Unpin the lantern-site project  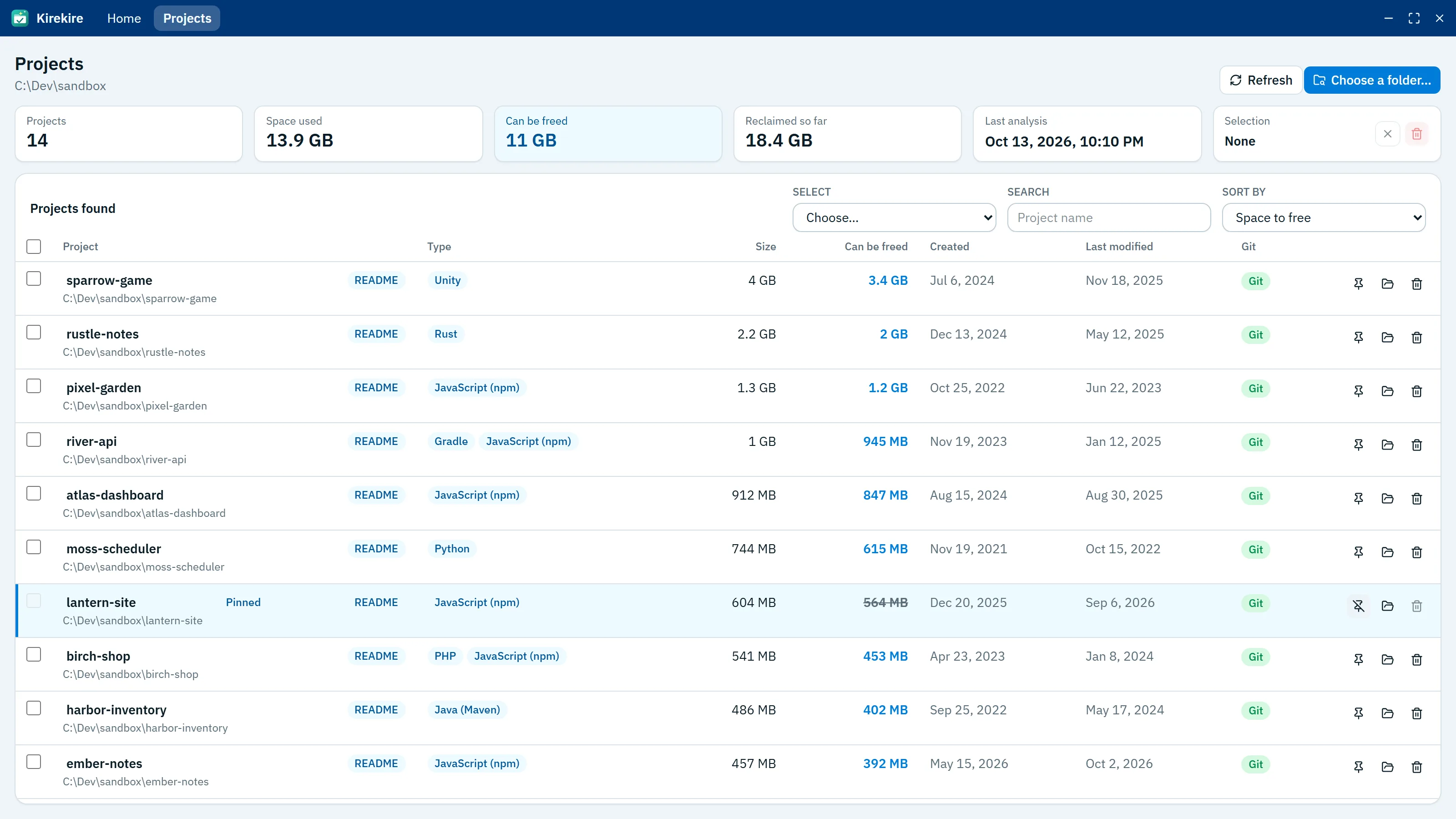point(1358,606)
